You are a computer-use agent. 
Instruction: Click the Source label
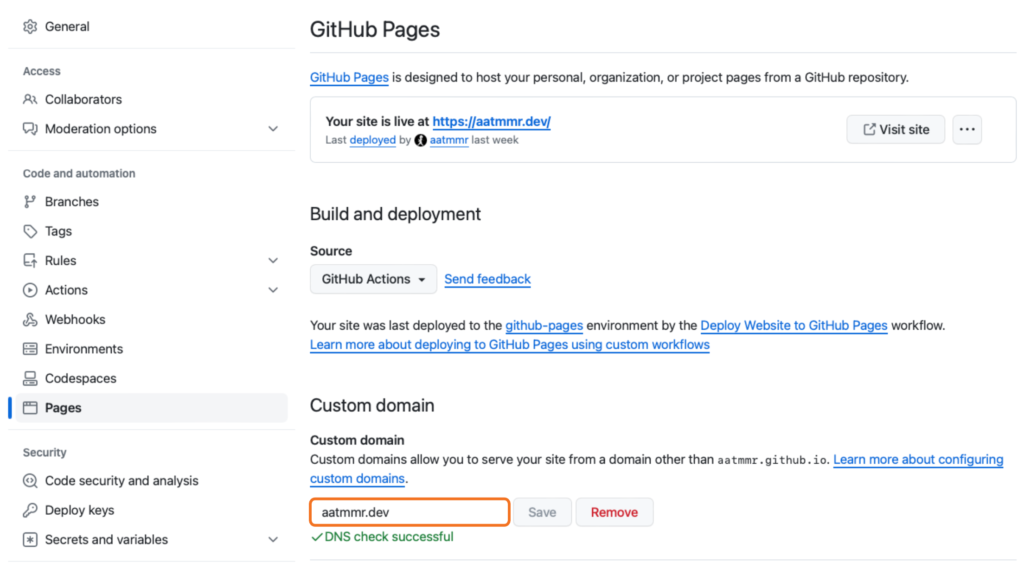coord(331,251)
